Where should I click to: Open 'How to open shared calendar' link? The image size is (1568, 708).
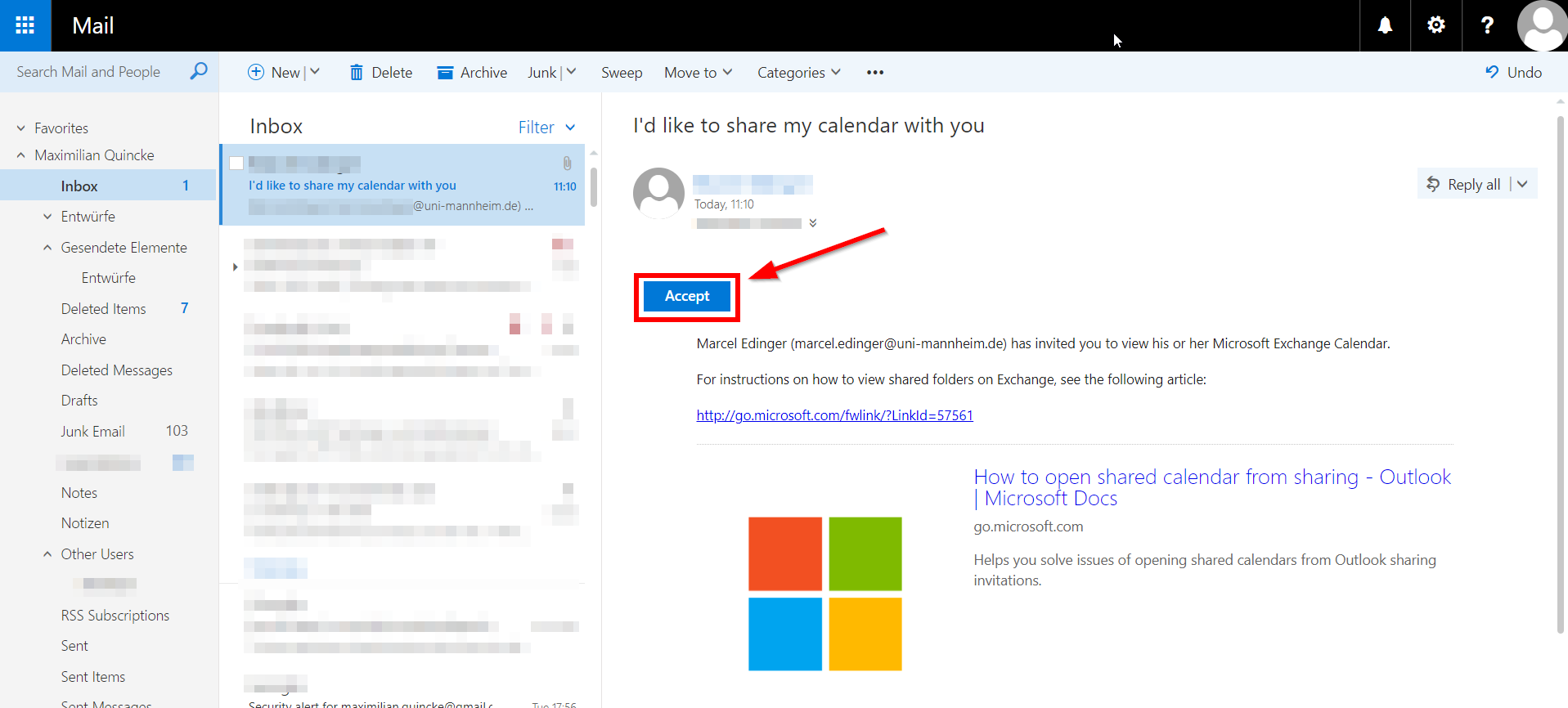click(x=1212, y=487)
